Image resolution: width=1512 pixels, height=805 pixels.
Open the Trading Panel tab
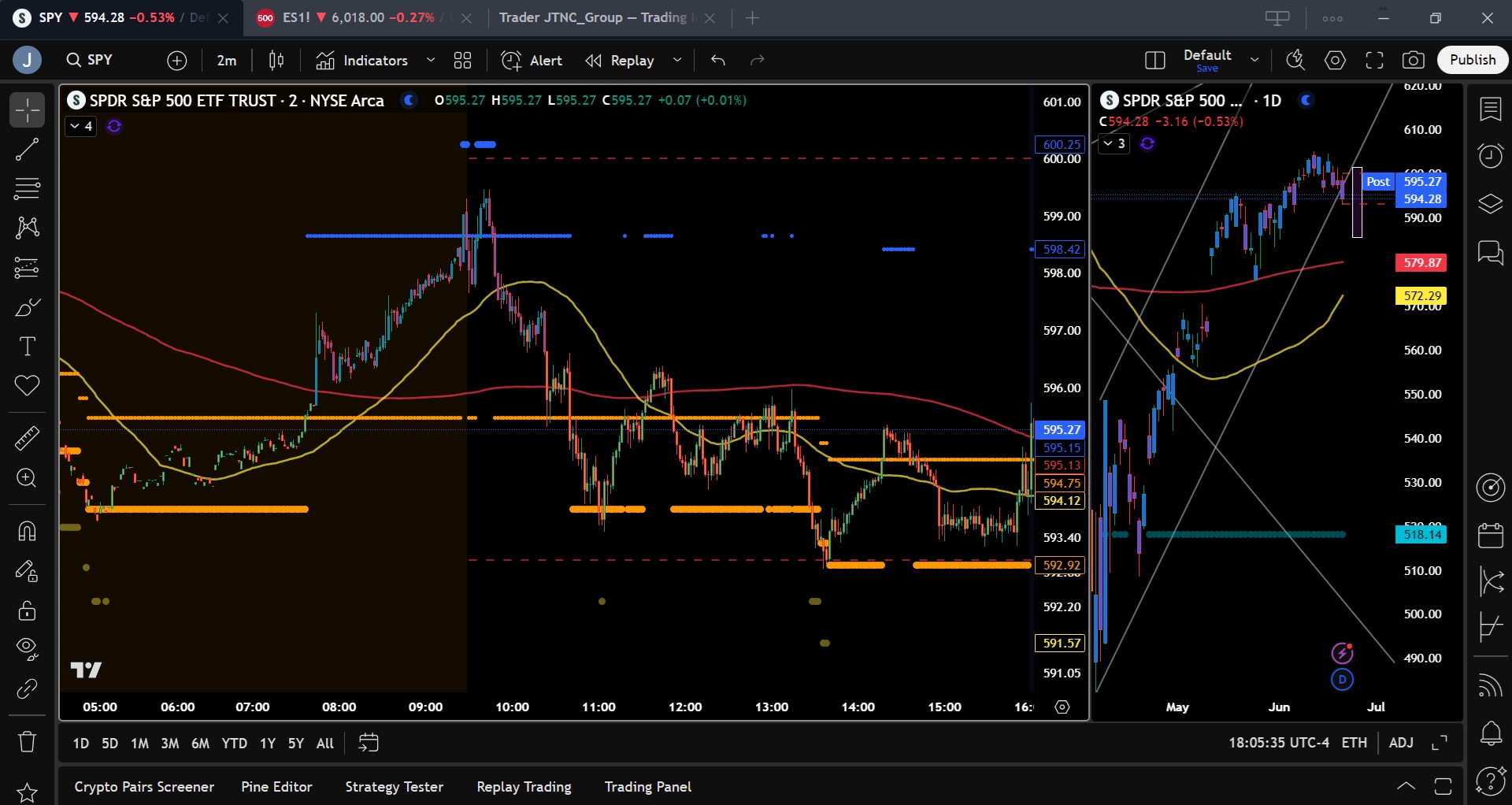648,787
